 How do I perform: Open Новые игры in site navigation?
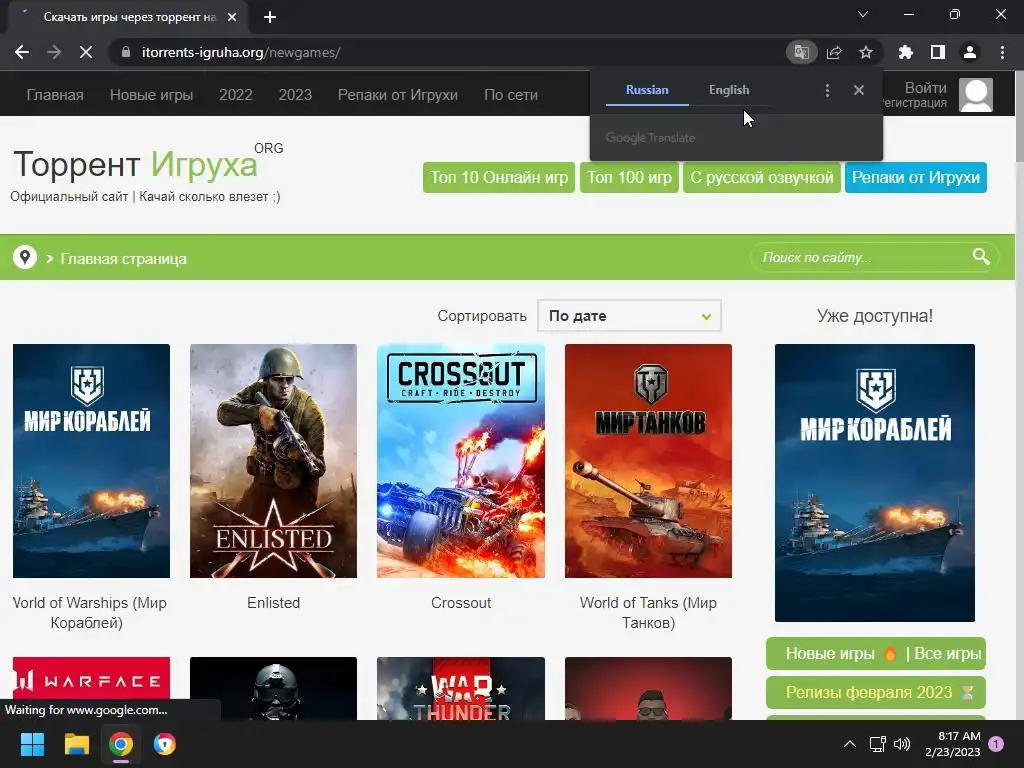tap(152, 95)
